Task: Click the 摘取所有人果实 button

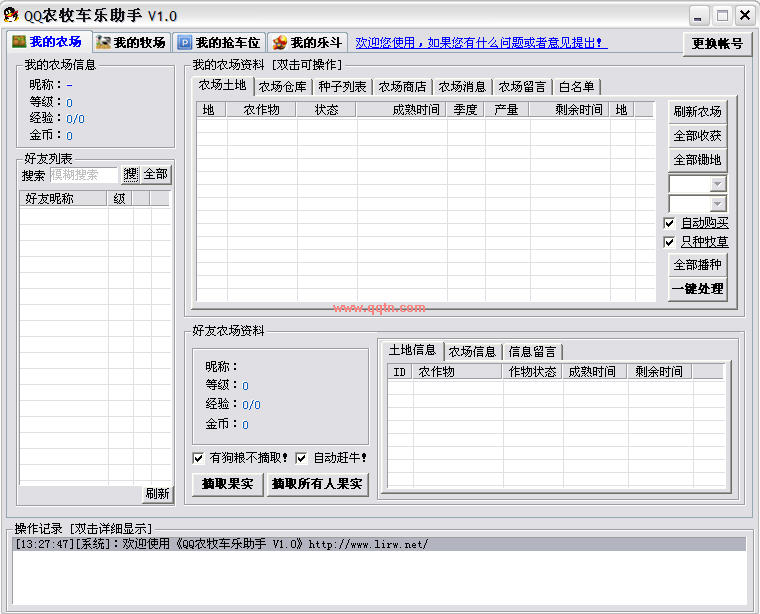Action: click(317, 484)
